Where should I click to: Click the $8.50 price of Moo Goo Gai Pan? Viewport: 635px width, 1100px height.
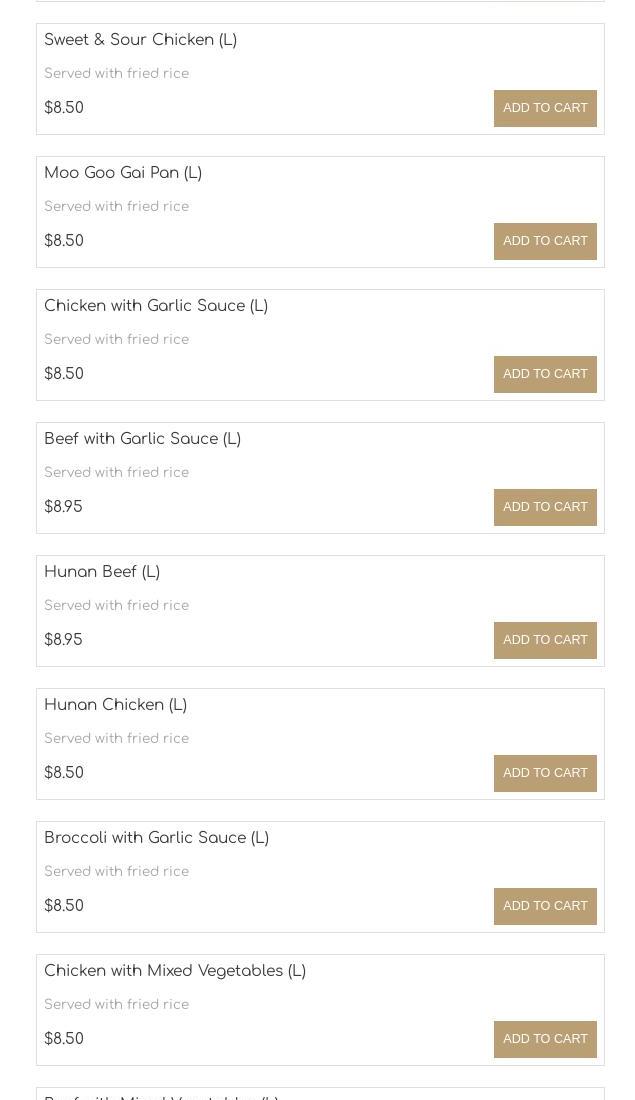pos(64,241)
